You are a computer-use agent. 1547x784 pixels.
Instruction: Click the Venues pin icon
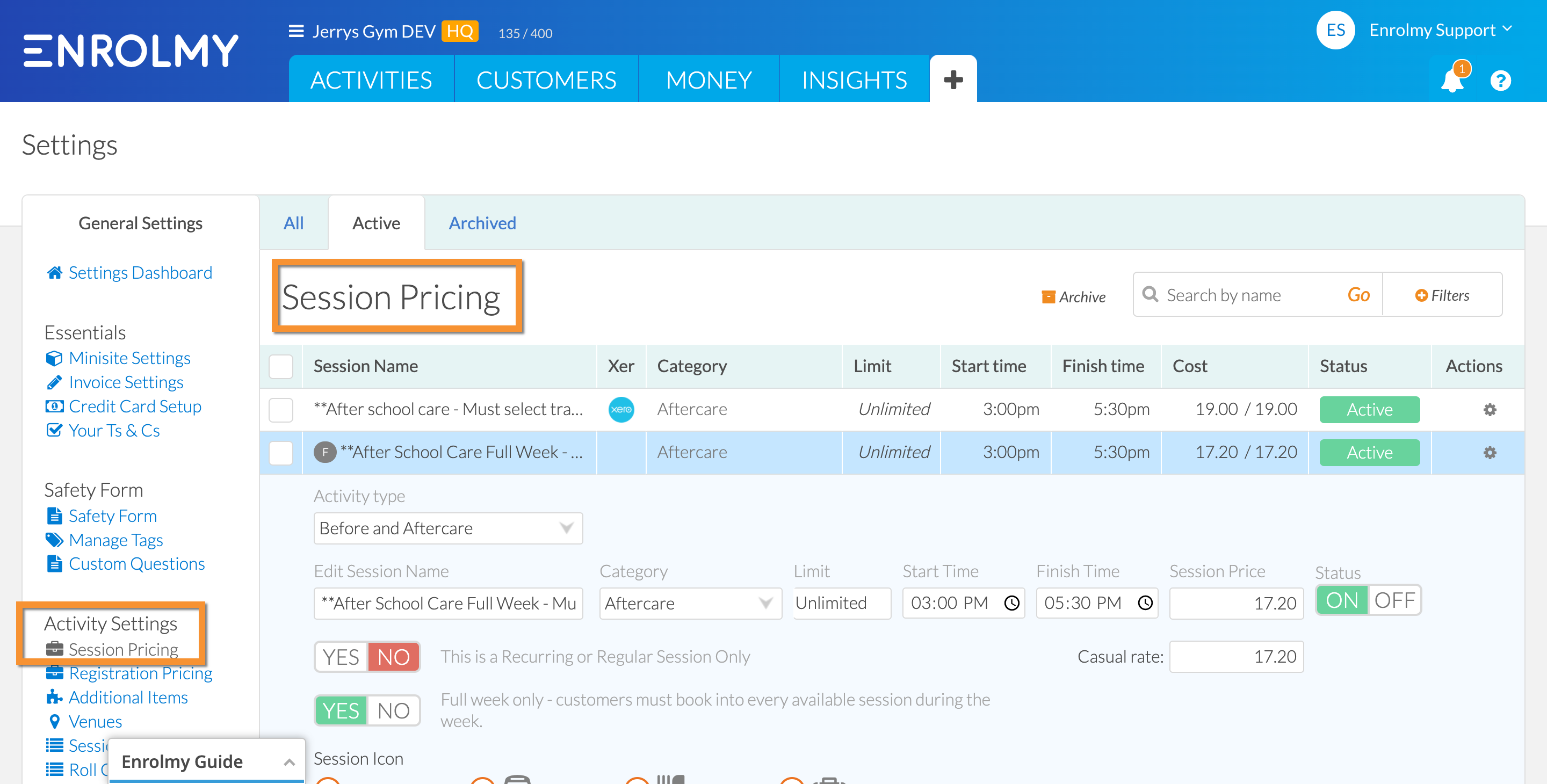click(x=54, y=721)
